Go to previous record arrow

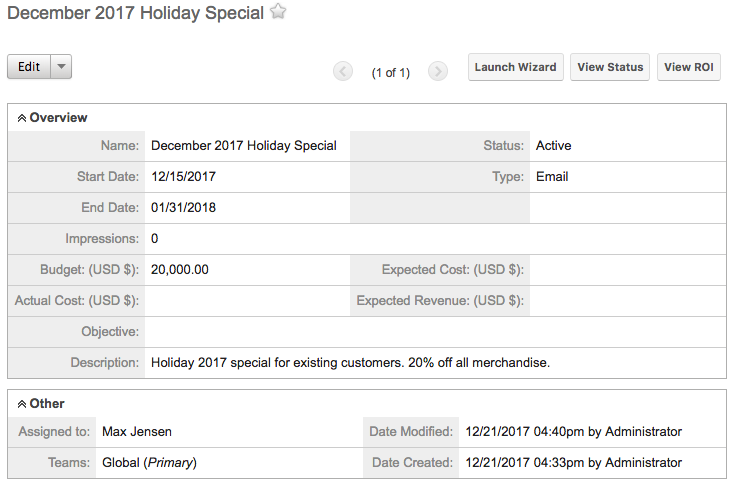coord(343,71)
